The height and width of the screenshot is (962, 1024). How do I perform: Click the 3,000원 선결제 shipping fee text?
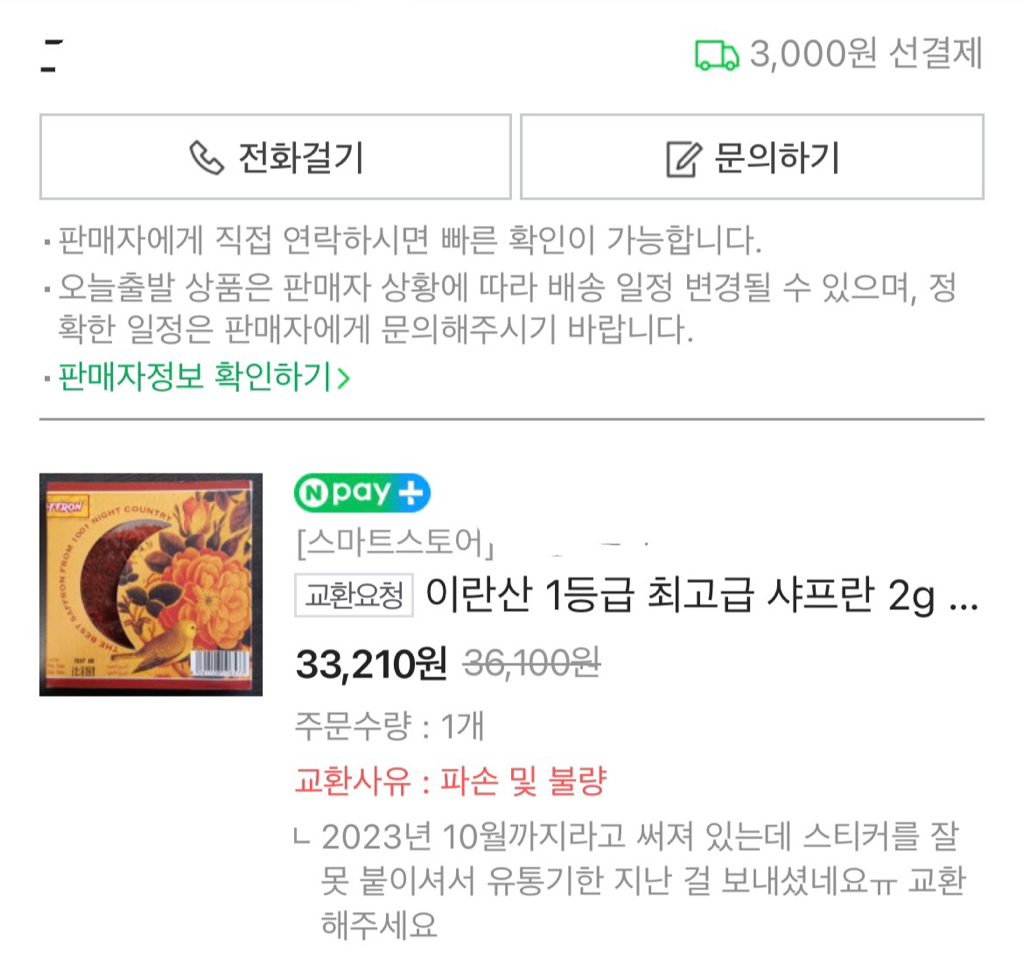[x=866, y=54]
